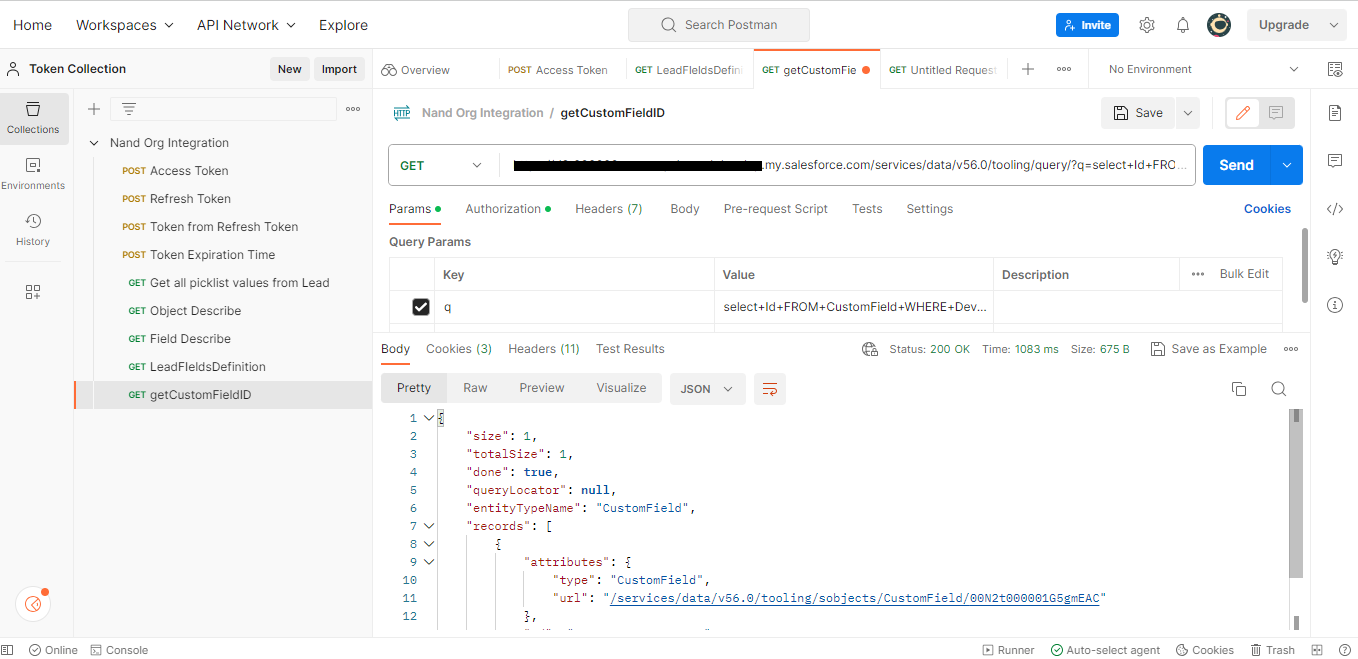Image resolution: width=1358 pixels, height=659 pixels.
Task: Open a new request tab with plus icon
Action: 1028,69
